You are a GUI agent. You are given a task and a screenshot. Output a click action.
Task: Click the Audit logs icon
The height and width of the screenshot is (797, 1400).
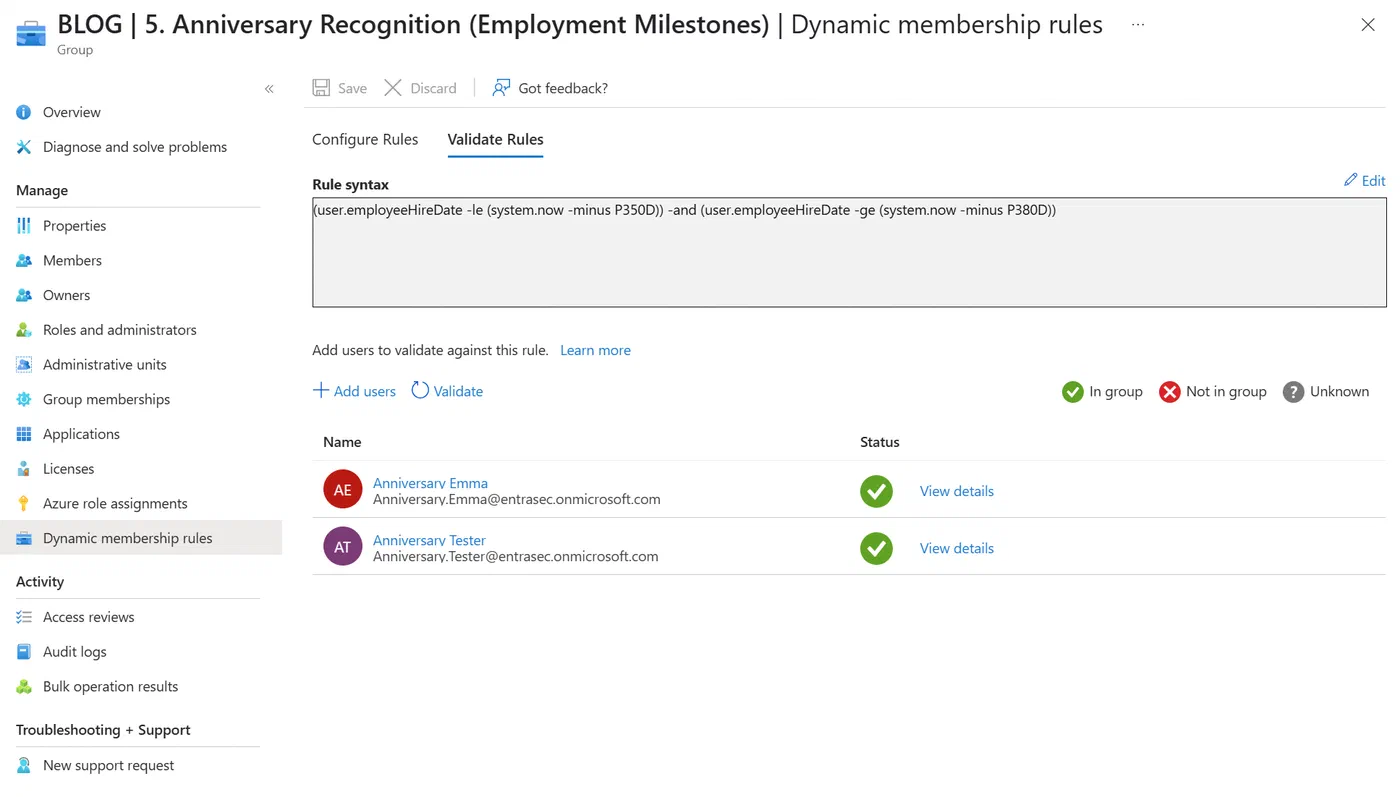(x=24, y=652)
